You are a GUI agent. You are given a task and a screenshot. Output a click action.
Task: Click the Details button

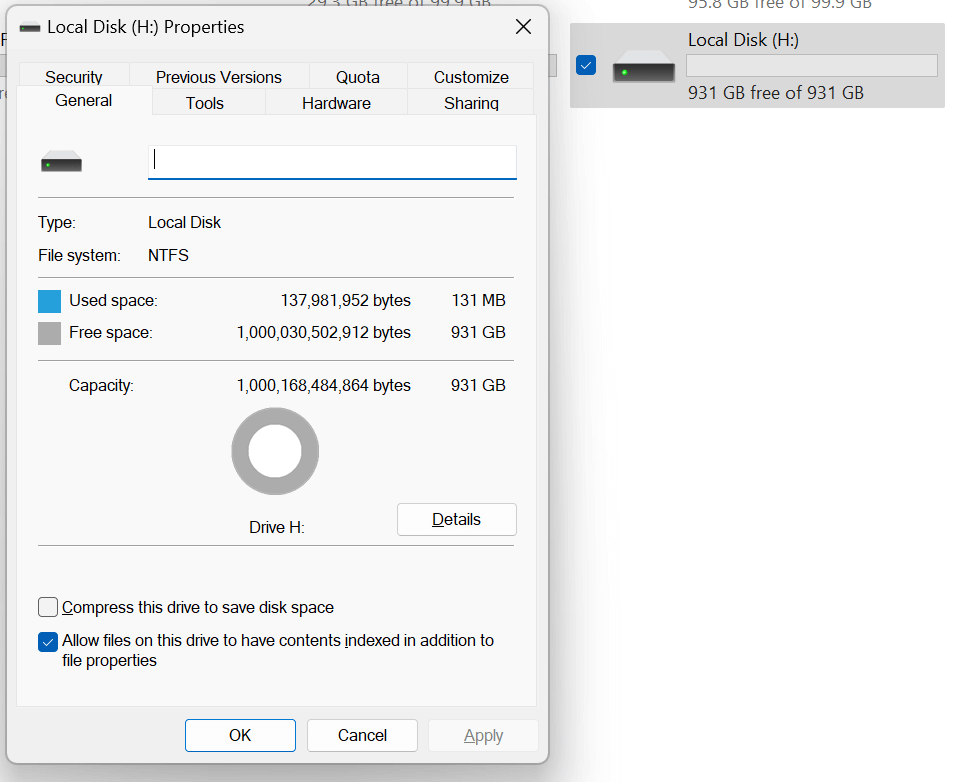pos(456,519)
